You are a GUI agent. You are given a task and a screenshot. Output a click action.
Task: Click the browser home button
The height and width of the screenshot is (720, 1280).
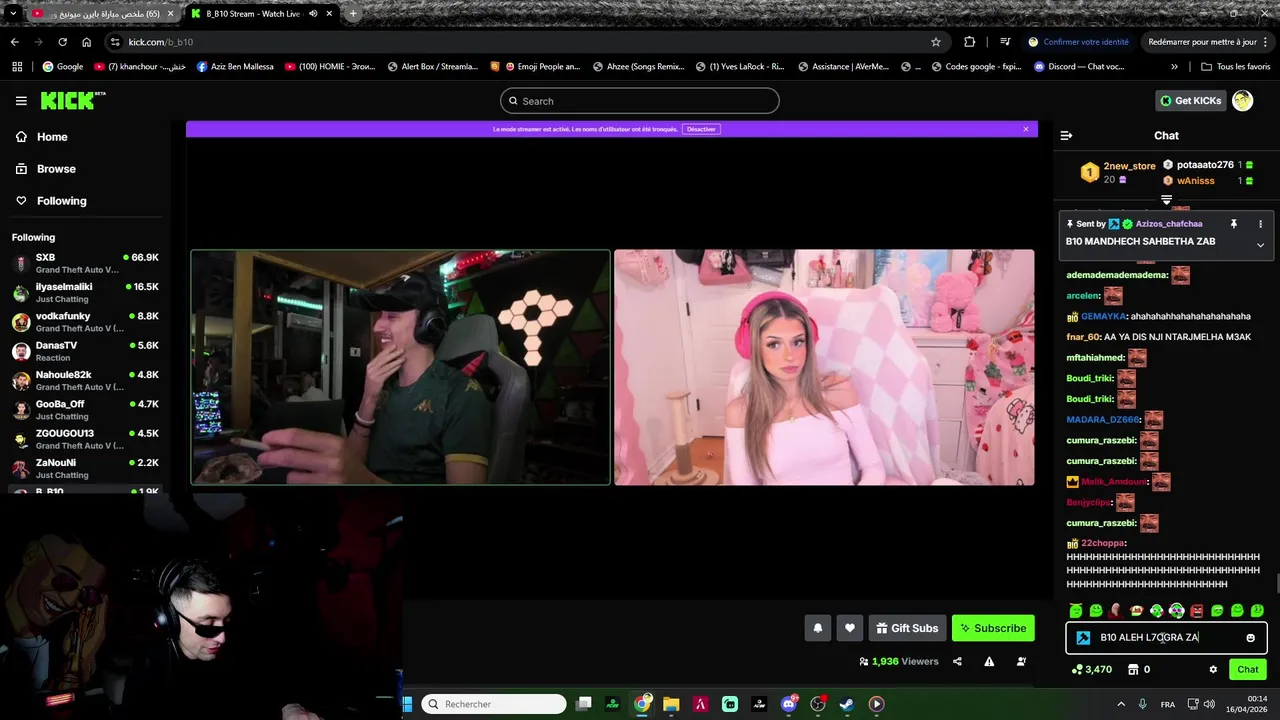pos(86,42)
